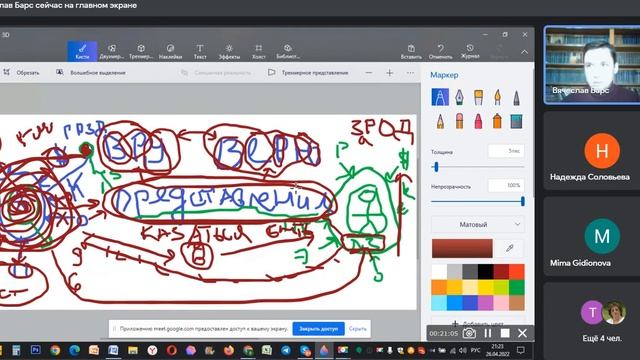Open Telegram from the taskbar

coord(286,350)
